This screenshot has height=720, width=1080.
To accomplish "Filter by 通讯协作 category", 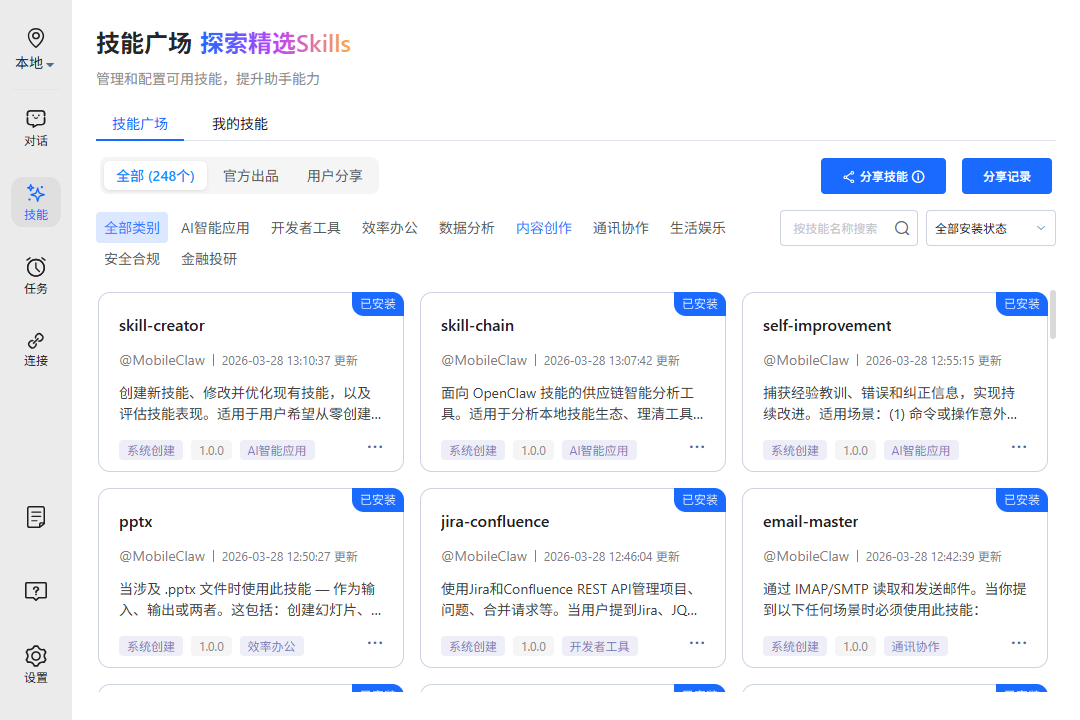I will (x=621, y=228).
